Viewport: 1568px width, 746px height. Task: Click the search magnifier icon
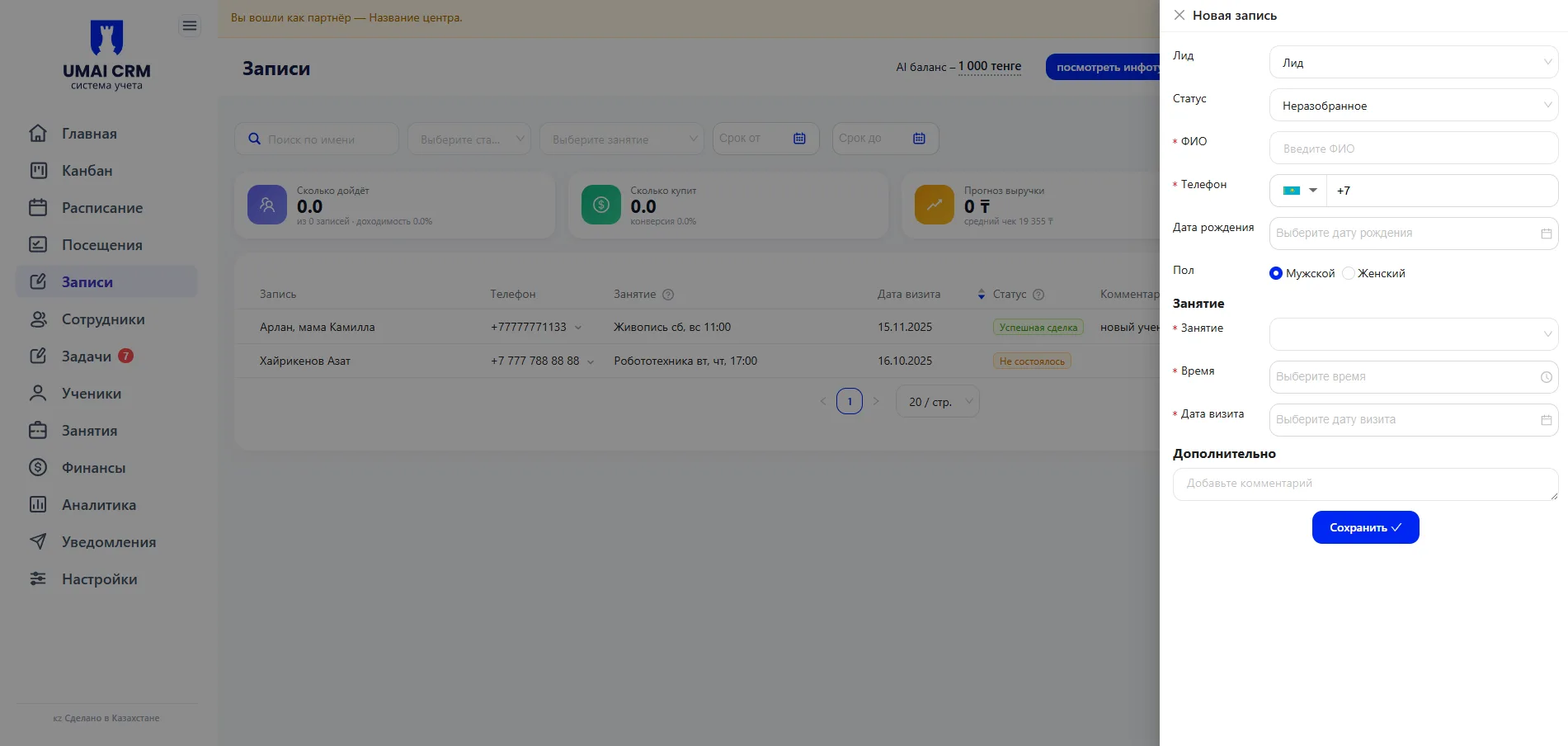[255, 139]
